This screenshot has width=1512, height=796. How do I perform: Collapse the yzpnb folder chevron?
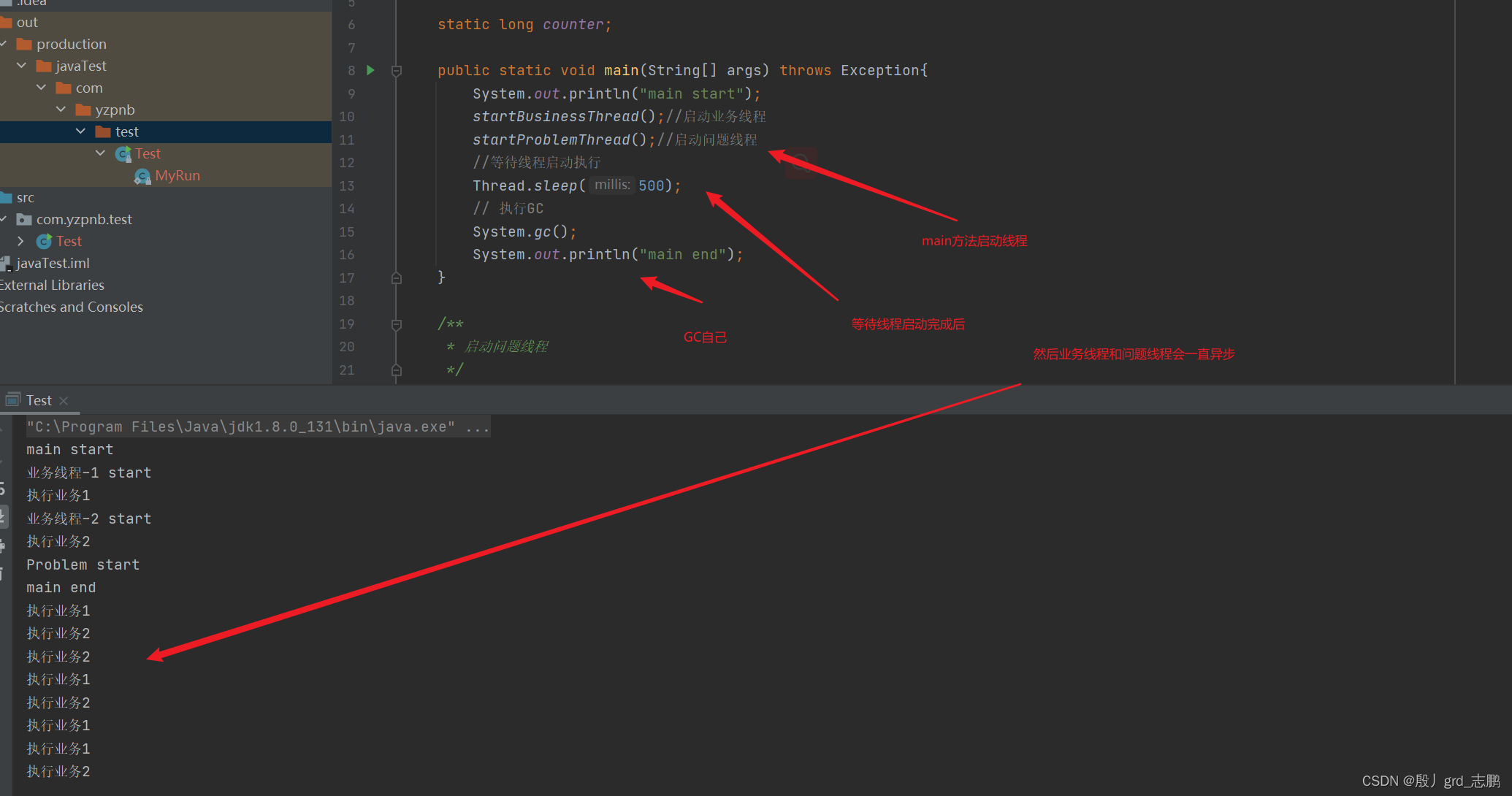pyautogui.click(x=61, y=110)
